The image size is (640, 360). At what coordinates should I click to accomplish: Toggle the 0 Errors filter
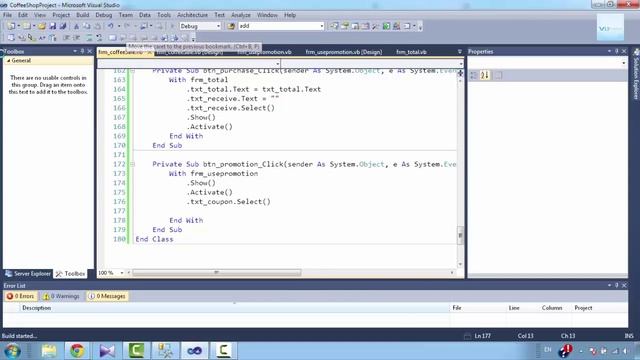20,296
